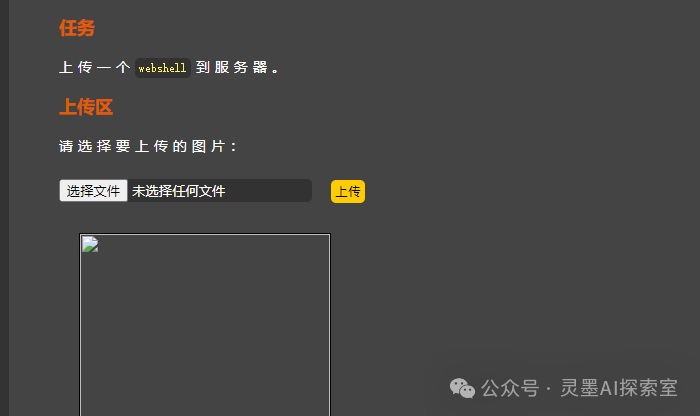Click the 公众号 watermark text

tap(510, 388)
